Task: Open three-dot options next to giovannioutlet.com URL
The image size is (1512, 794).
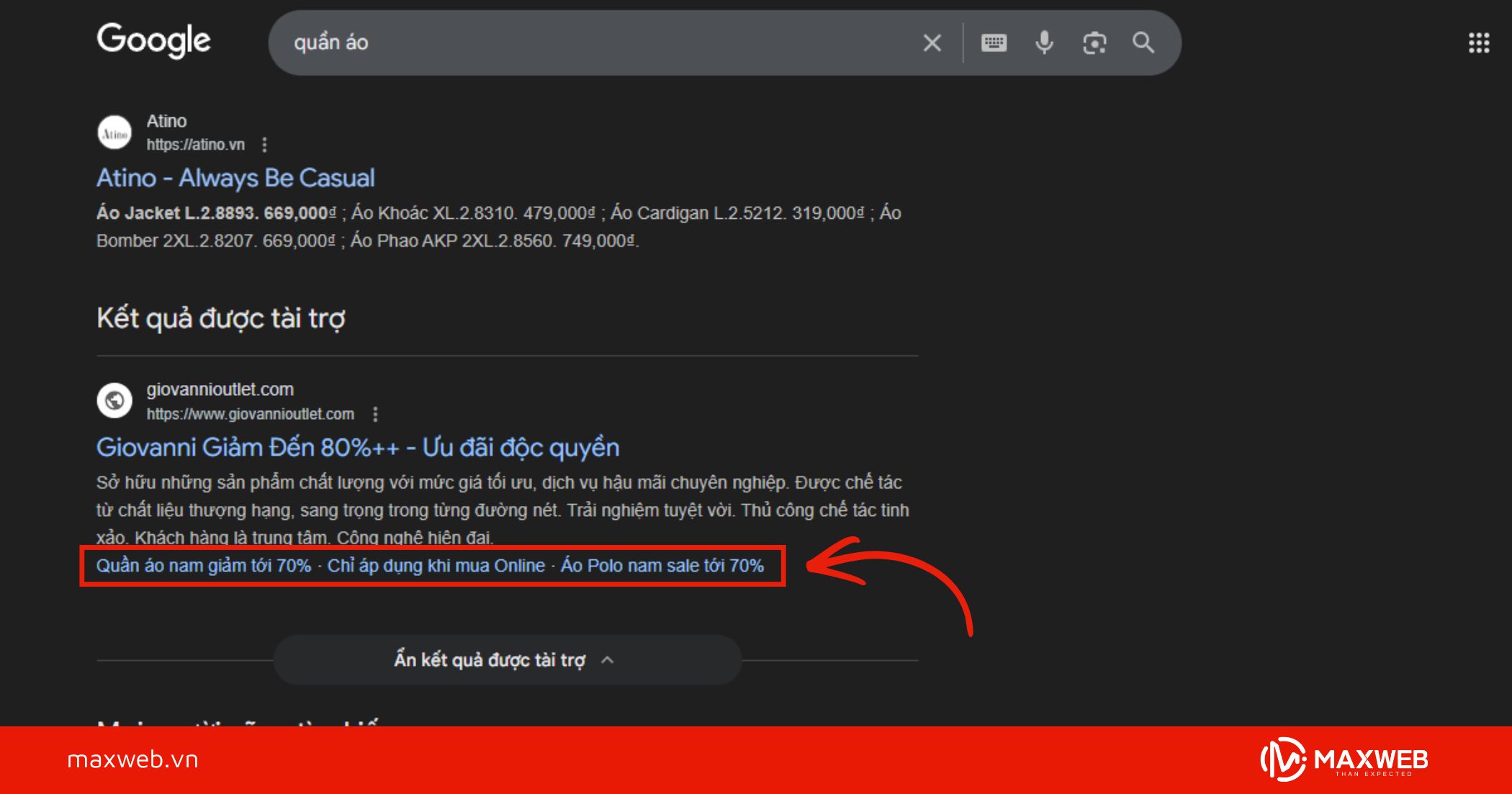Action: coord(375,414)
